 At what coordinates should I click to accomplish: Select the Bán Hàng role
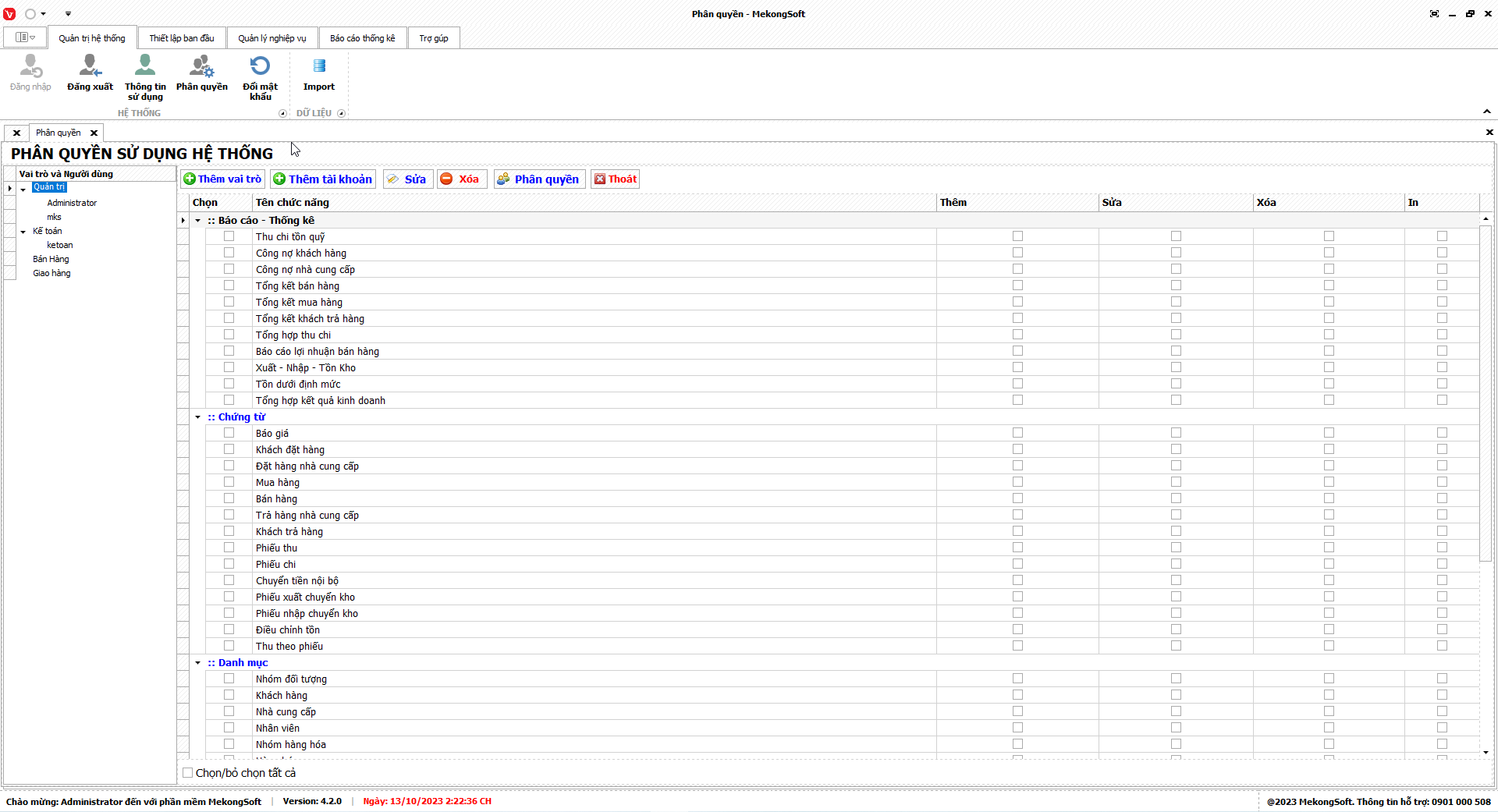[x=51, y=259]
